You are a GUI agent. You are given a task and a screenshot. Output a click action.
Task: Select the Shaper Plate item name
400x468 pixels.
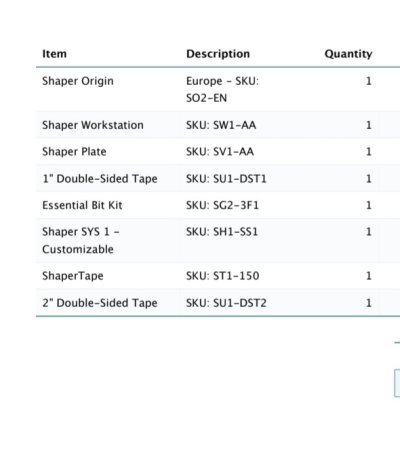[x=74, y=152]
